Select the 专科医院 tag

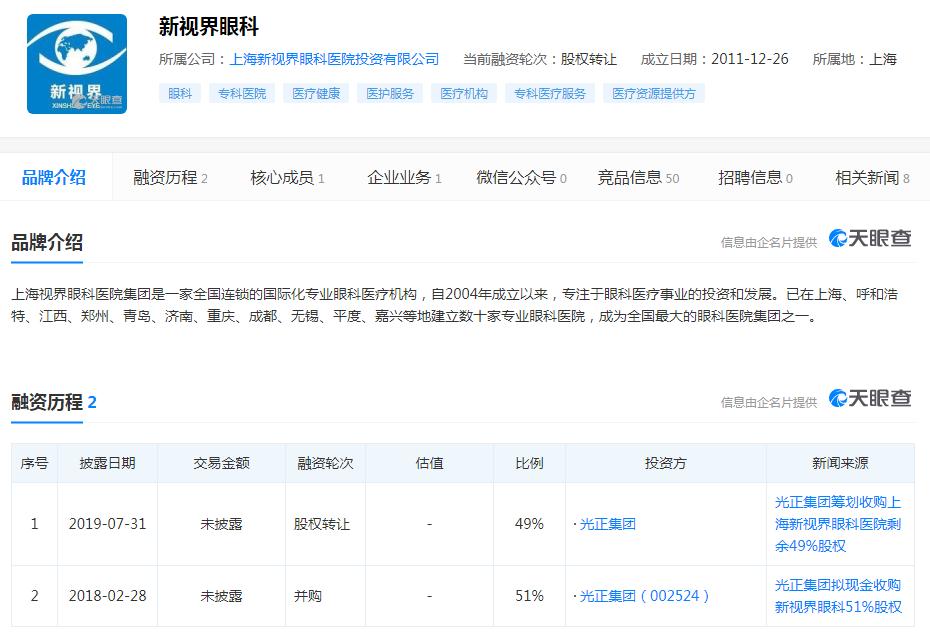(242, 93)
